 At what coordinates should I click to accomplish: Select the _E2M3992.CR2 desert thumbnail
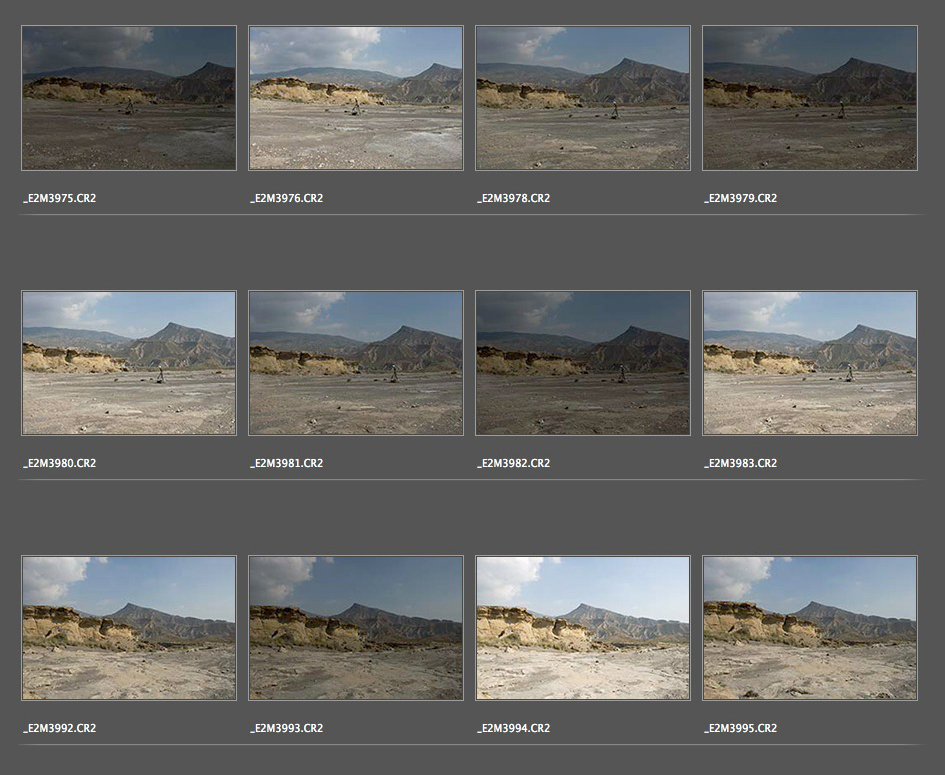click(129, 628)
